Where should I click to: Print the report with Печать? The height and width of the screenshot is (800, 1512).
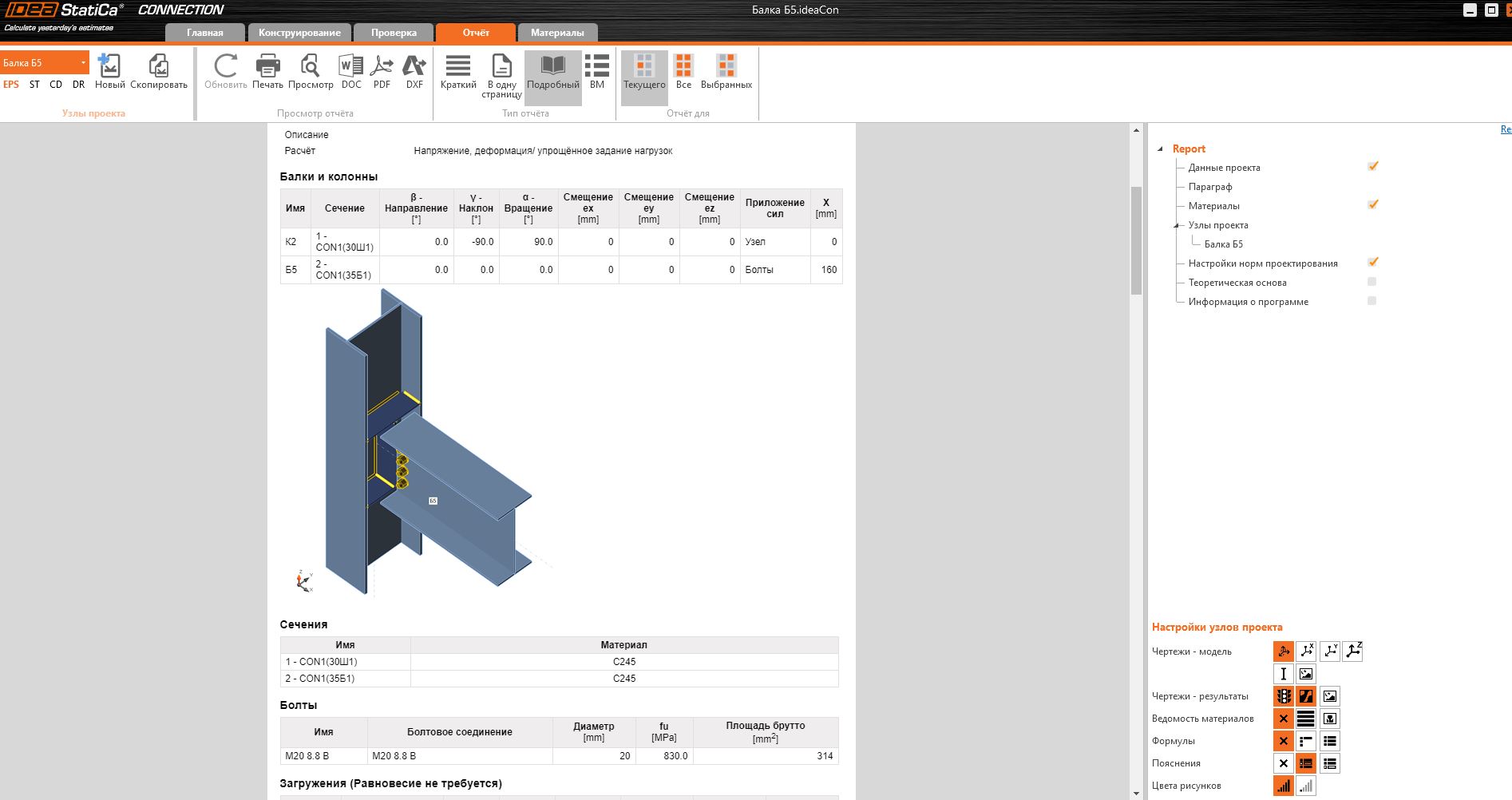pyautogui.click(x=267, y=71)
